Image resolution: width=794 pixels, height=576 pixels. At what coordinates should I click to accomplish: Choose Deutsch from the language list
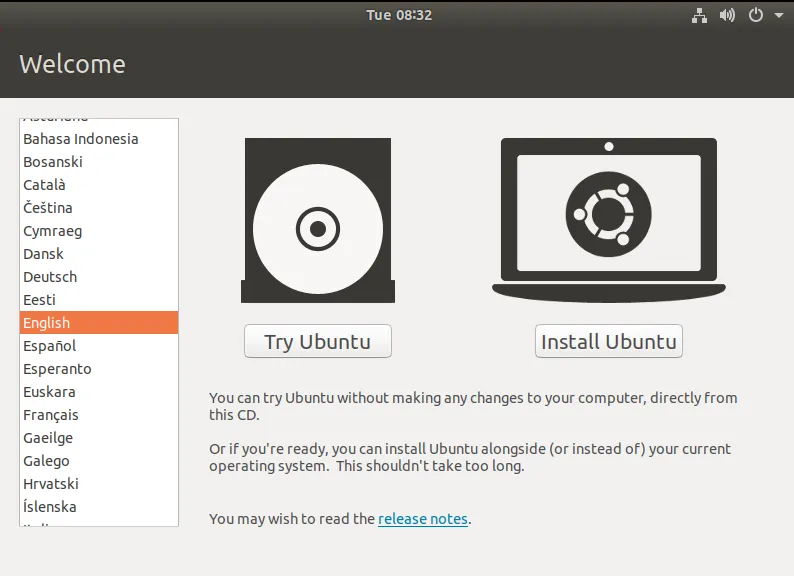point(99,277)
